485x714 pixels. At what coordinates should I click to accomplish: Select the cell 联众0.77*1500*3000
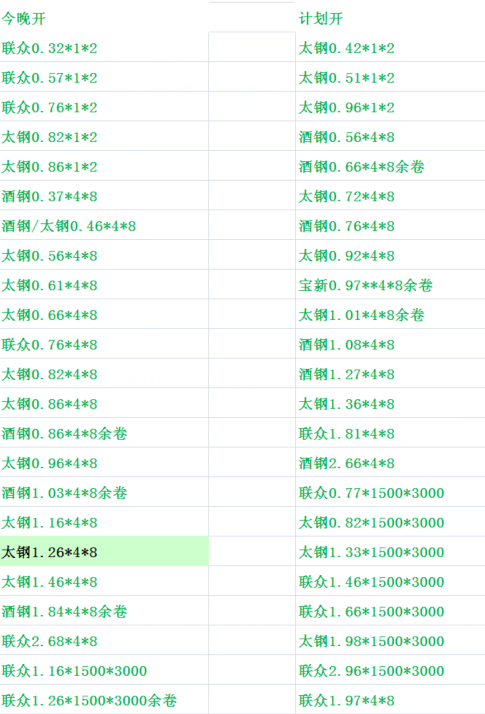coord(390,492)
